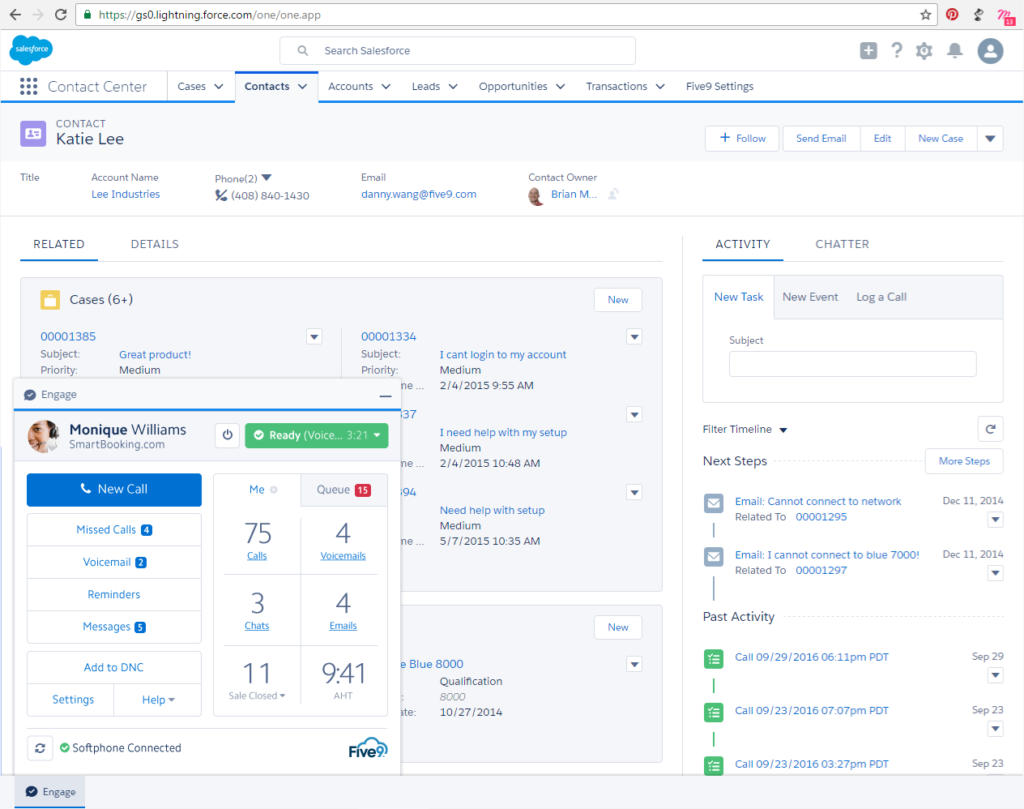Click the Softphone refresh icon in Engage
Image resolution: width=1024 pixels, height=809 pixels.
[x=40, y=747]
